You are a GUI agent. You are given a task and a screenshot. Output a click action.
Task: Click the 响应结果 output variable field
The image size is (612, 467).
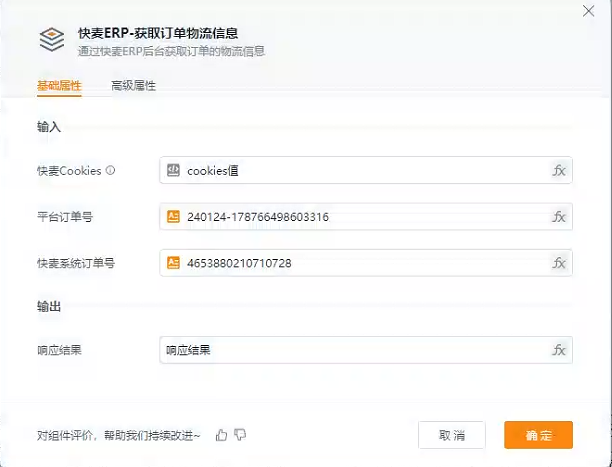tap(366, 350)
